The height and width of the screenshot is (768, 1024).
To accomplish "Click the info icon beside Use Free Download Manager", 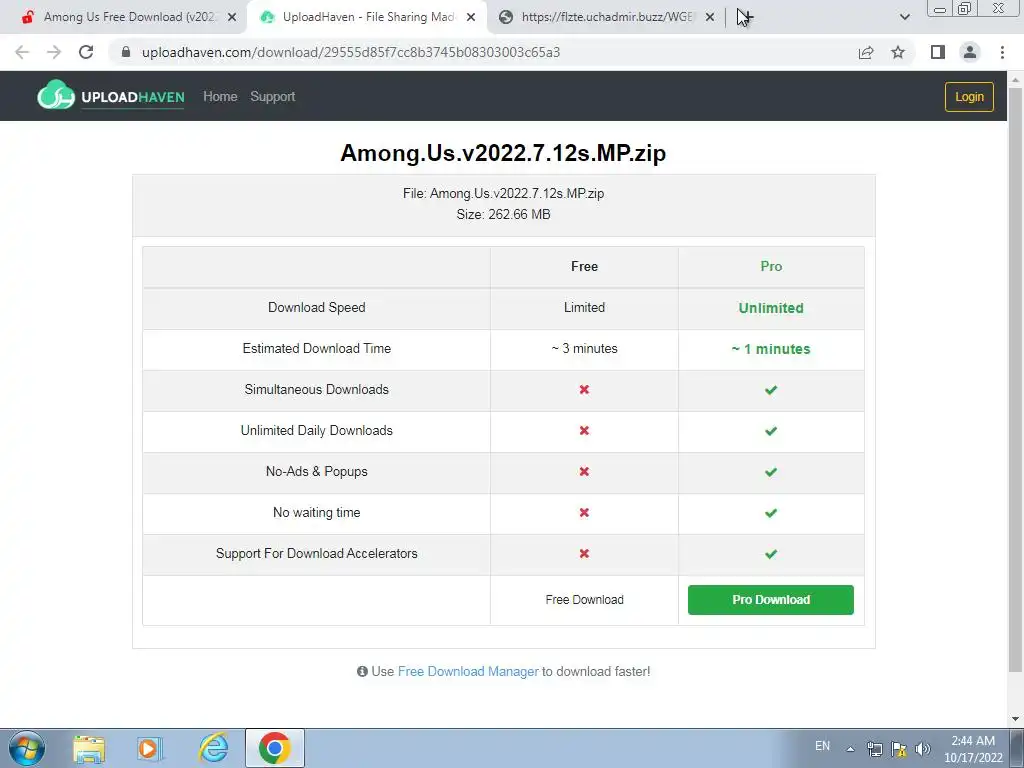I will [x=362, y=671].
